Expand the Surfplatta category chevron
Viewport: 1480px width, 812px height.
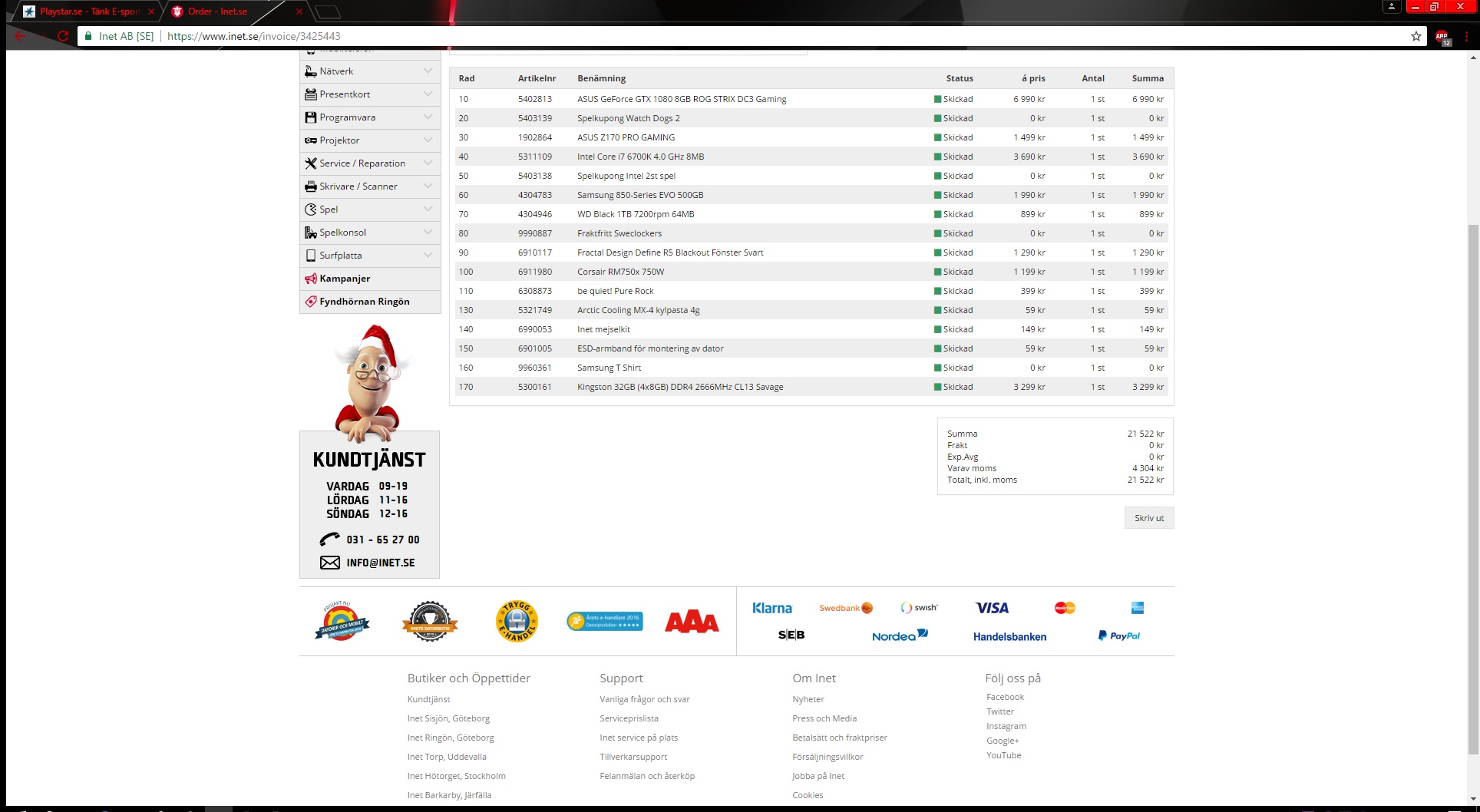pyautogui.click(x=428, y=255)
